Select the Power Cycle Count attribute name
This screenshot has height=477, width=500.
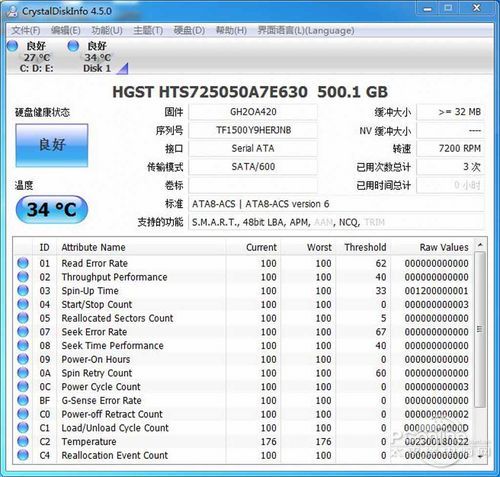(x=101, y=387)
